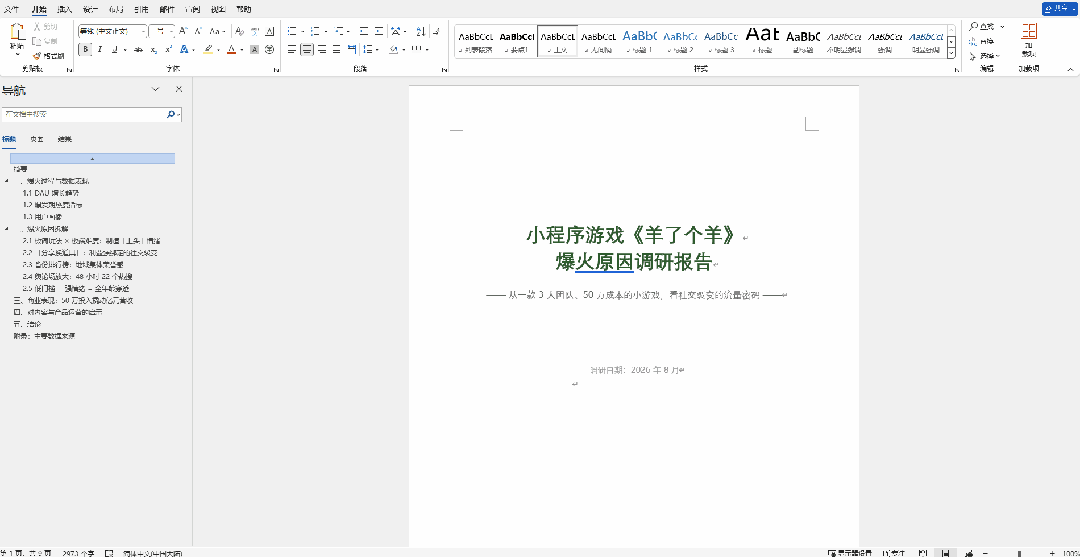This screenshot has height=557, width=1080.
Task: Click the increase indent icon
Action: point(379,31)
